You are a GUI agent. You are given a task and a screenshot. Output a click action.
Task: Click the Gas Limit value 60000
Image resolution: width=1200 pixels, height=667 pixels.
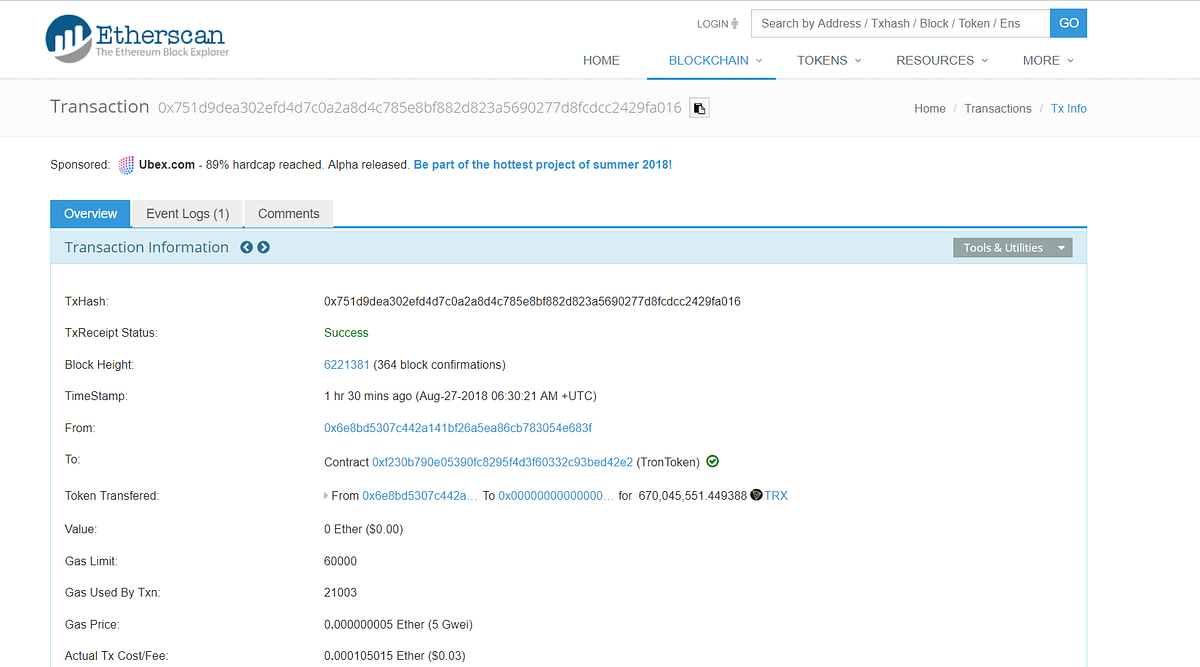[340, 562]
